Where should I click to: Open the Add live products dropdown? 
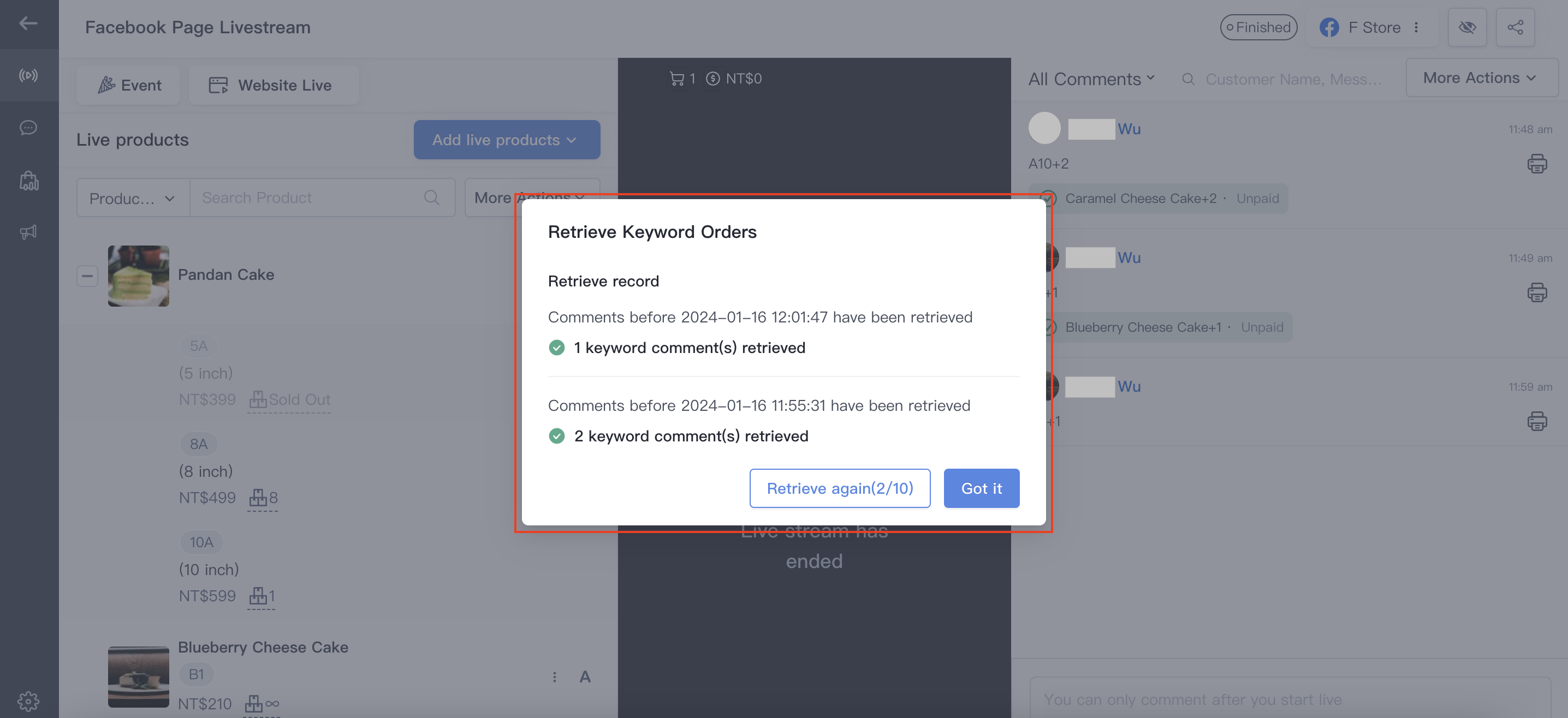tap(507, 140)
